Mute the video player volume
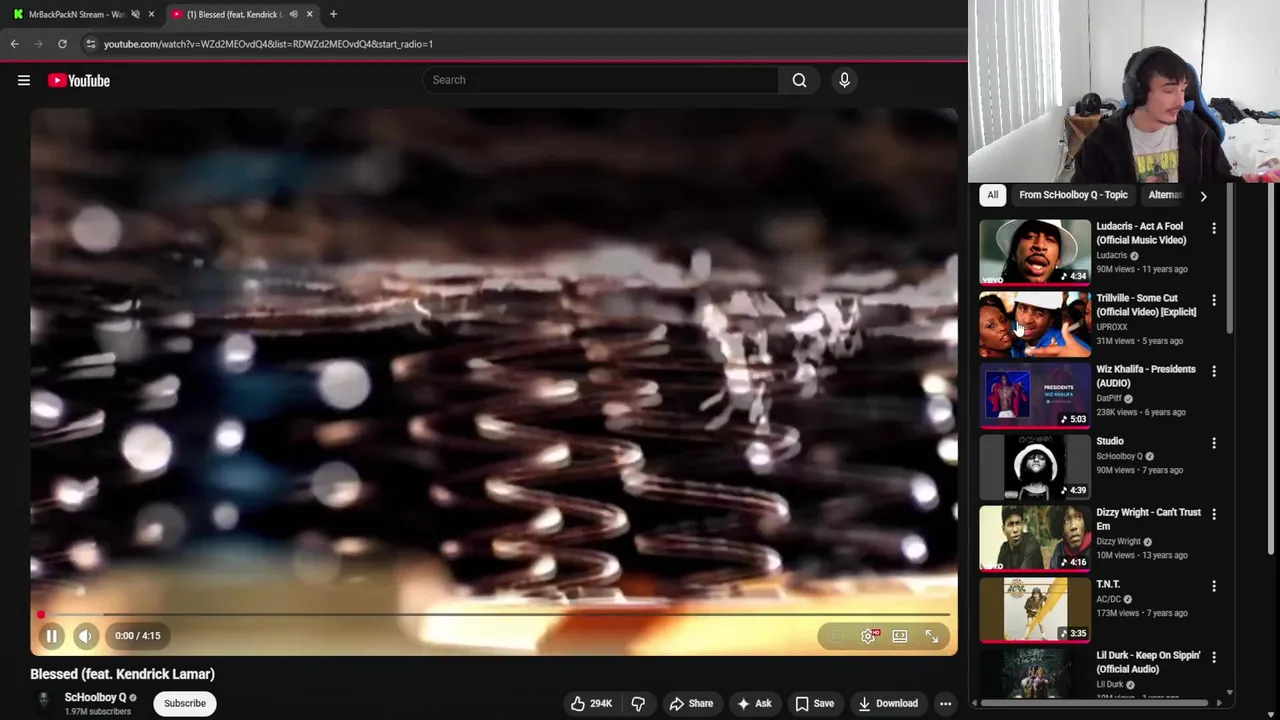The image size is (1280, 720). (x=86, y=636)
